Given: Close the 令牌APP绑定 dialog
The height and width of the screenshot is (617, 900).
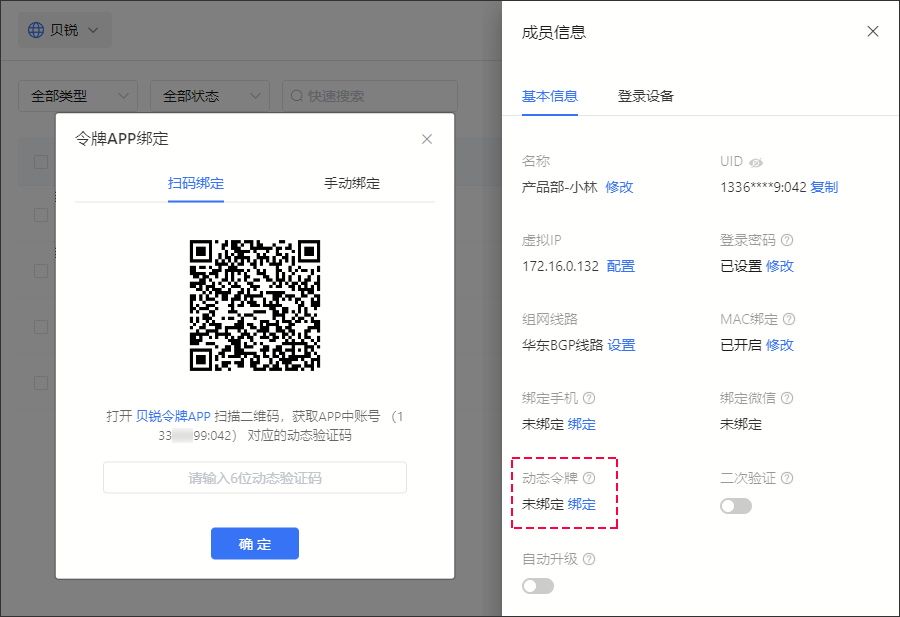Looking at the screenshot, I should click(426, 139).
